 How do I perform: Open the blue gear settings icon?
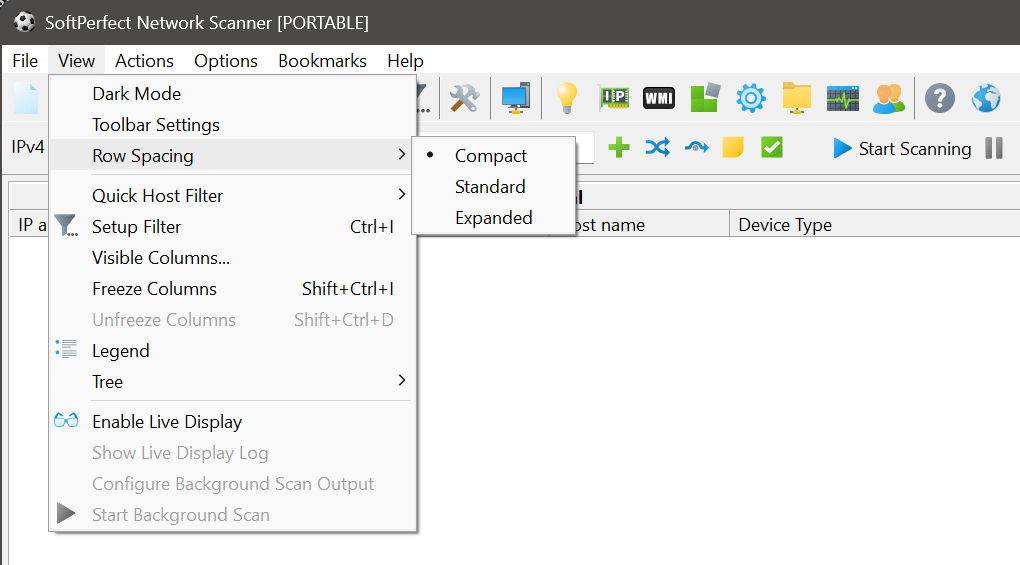(751, 99)
